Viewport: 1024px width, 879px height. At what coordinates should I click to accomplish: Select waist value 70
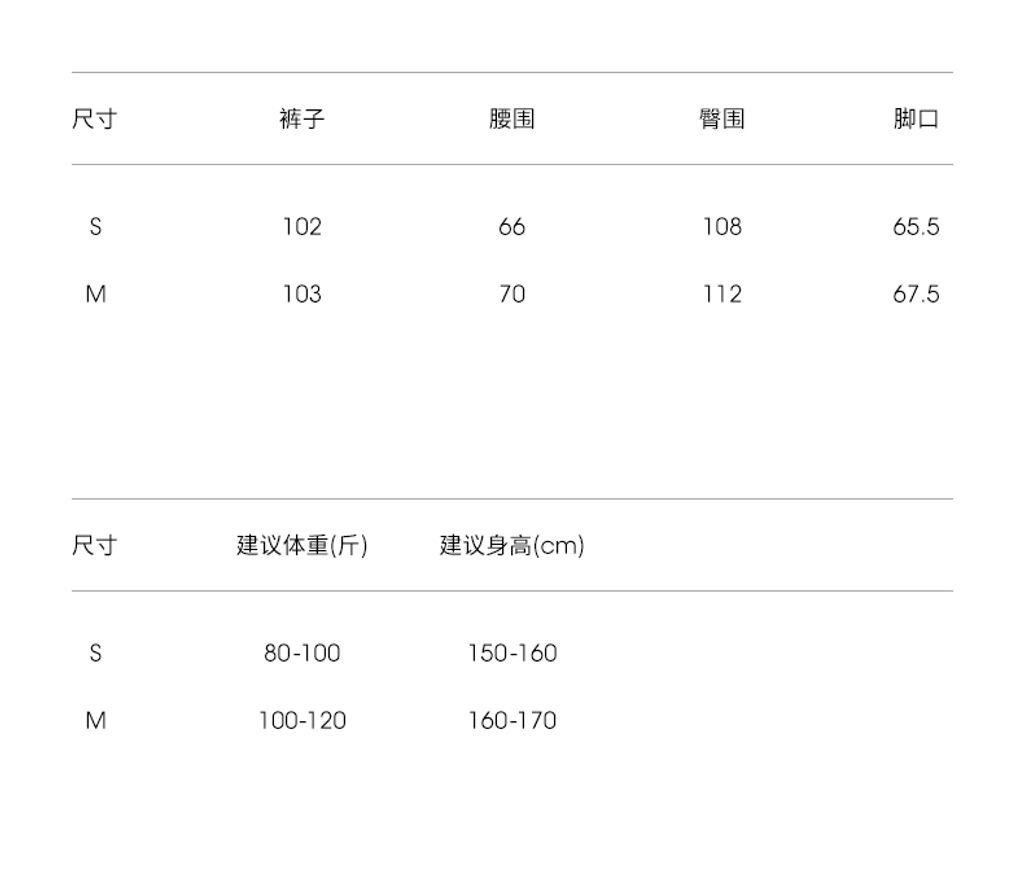pyautogui.click(x=512, y=294)
